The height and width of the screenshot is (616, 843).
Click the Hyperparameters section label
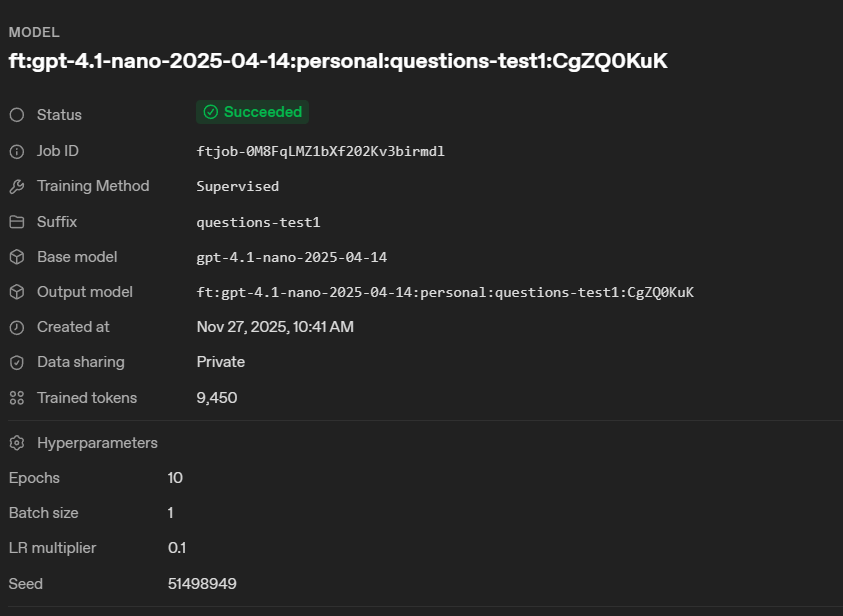[x=97, y=443]
